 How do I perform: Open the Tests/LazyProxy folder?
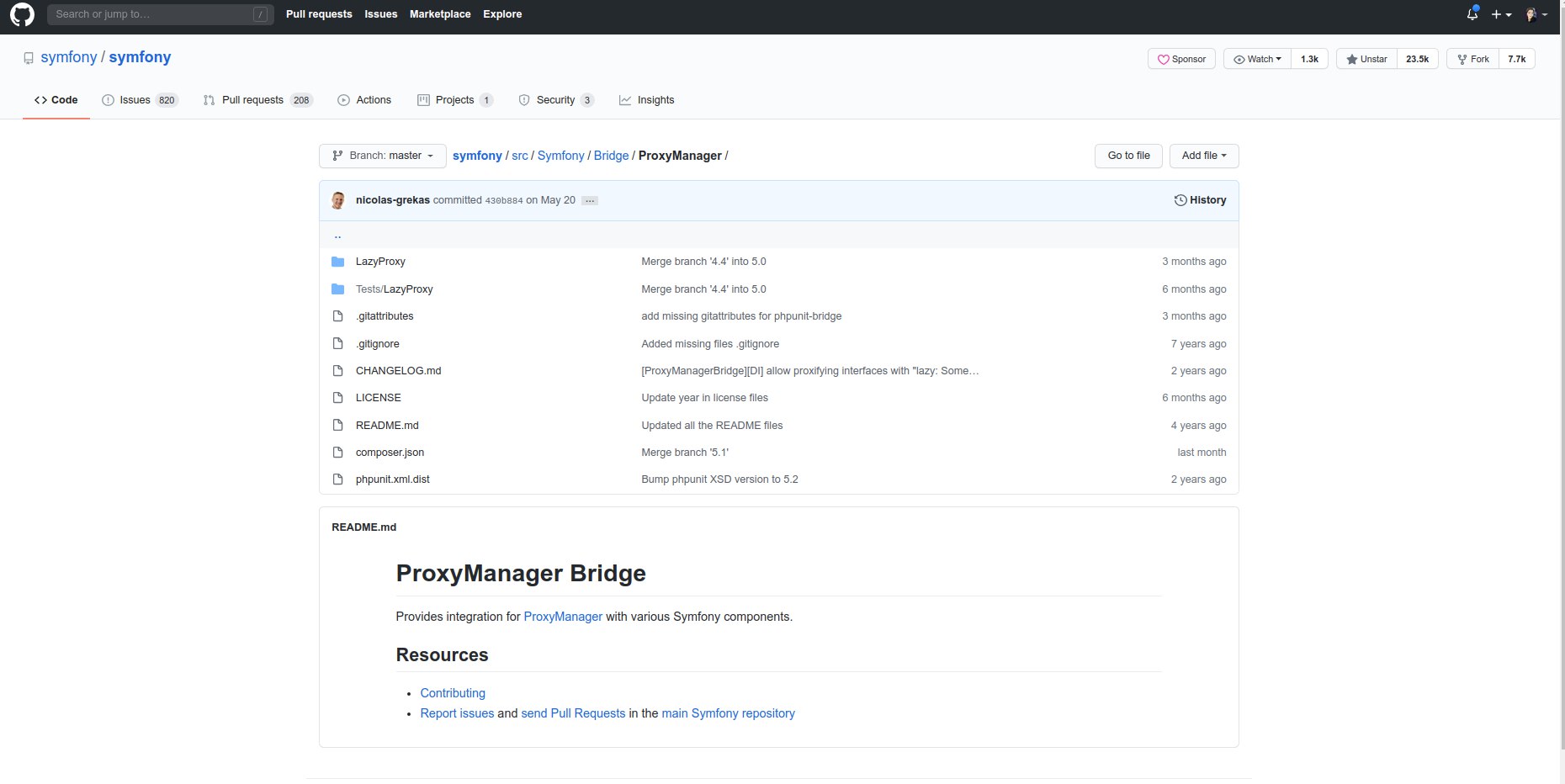(x=395, y=289)
